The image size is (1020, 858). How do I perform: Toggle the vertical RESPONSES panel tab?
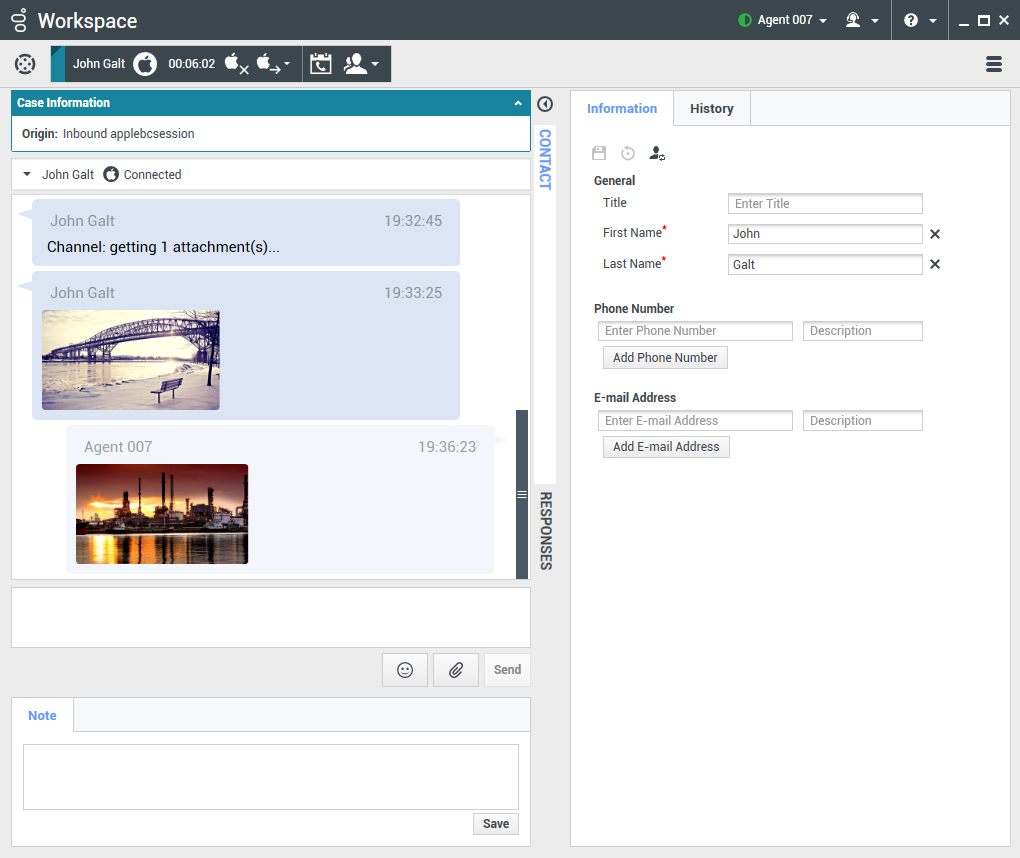(545, 530)
